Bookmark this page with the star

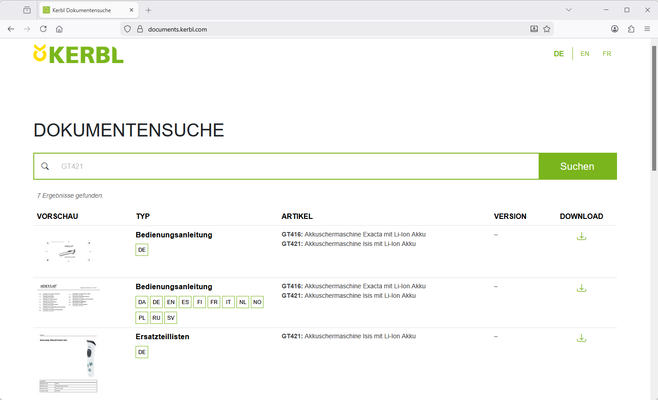tap(546, 29)
